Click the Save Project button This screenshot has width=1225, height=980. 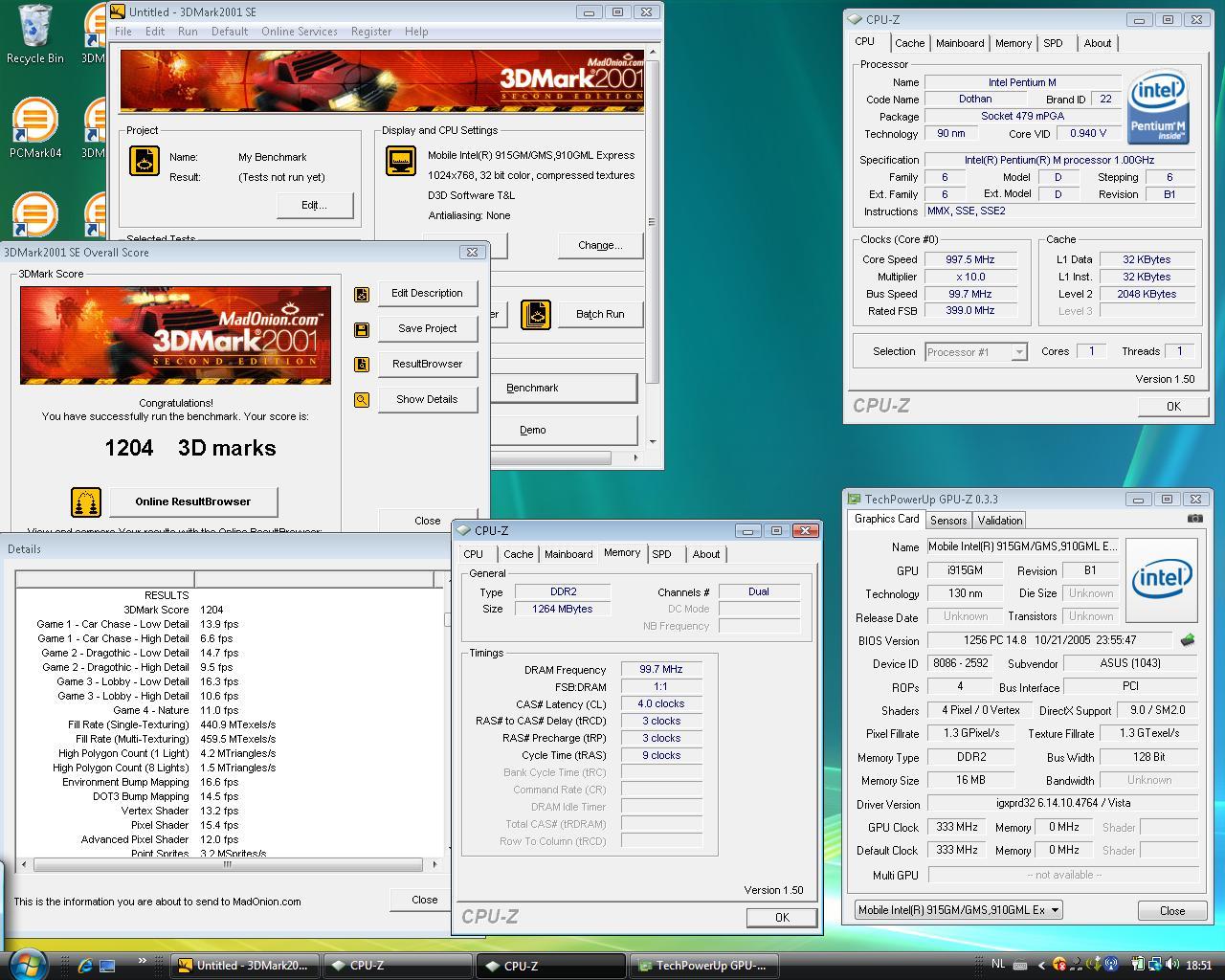(427, 329)
